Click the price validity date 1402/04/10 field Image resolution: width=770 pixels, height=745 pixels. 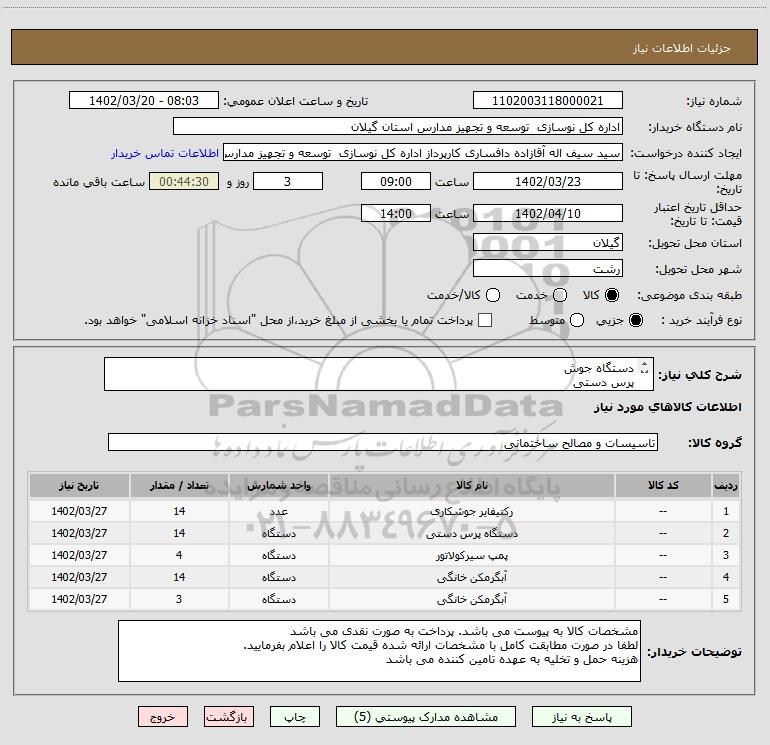[548, 213]
